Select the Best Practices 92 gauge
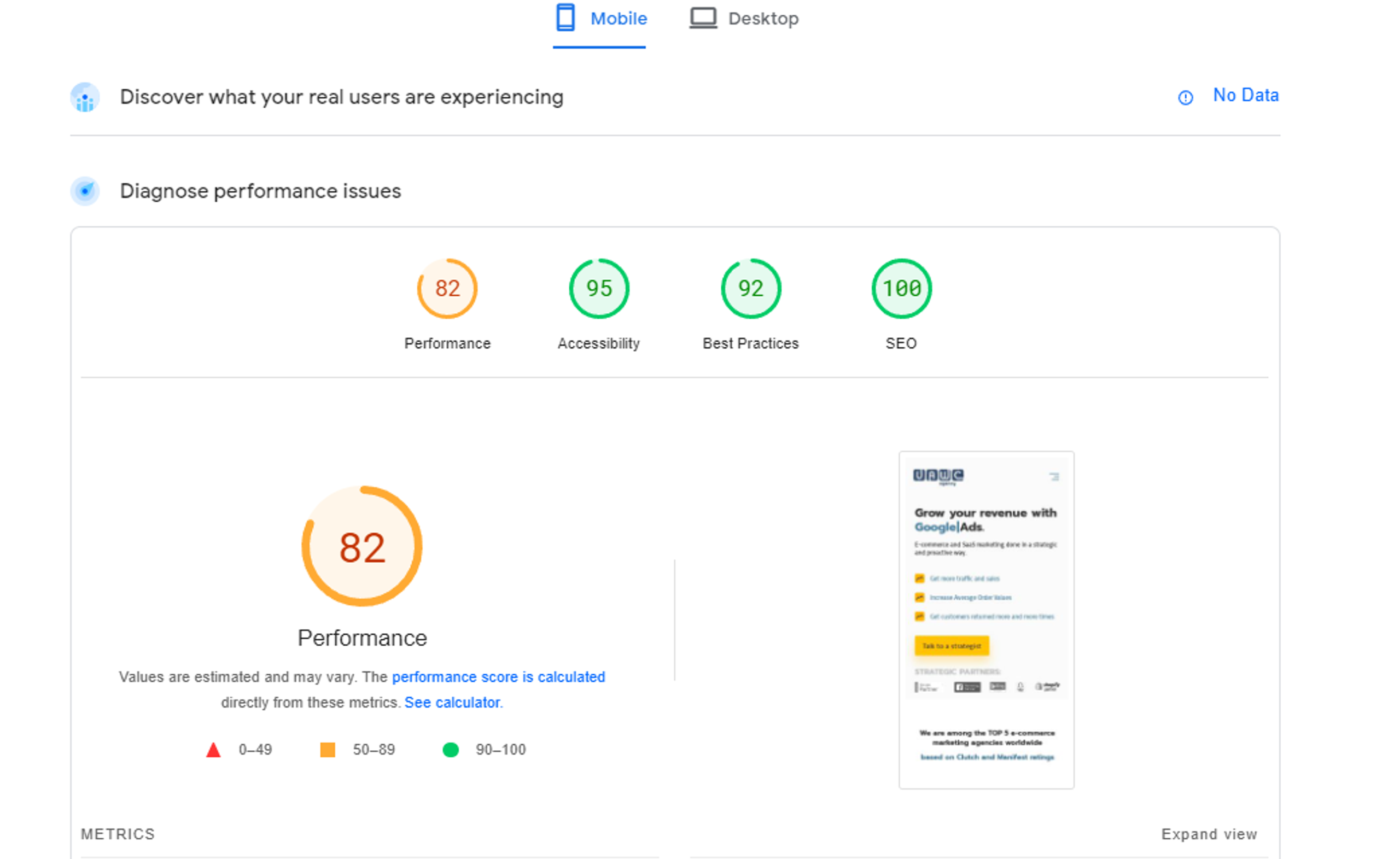Screen dimensions: 1400x859 coord(750,289)
